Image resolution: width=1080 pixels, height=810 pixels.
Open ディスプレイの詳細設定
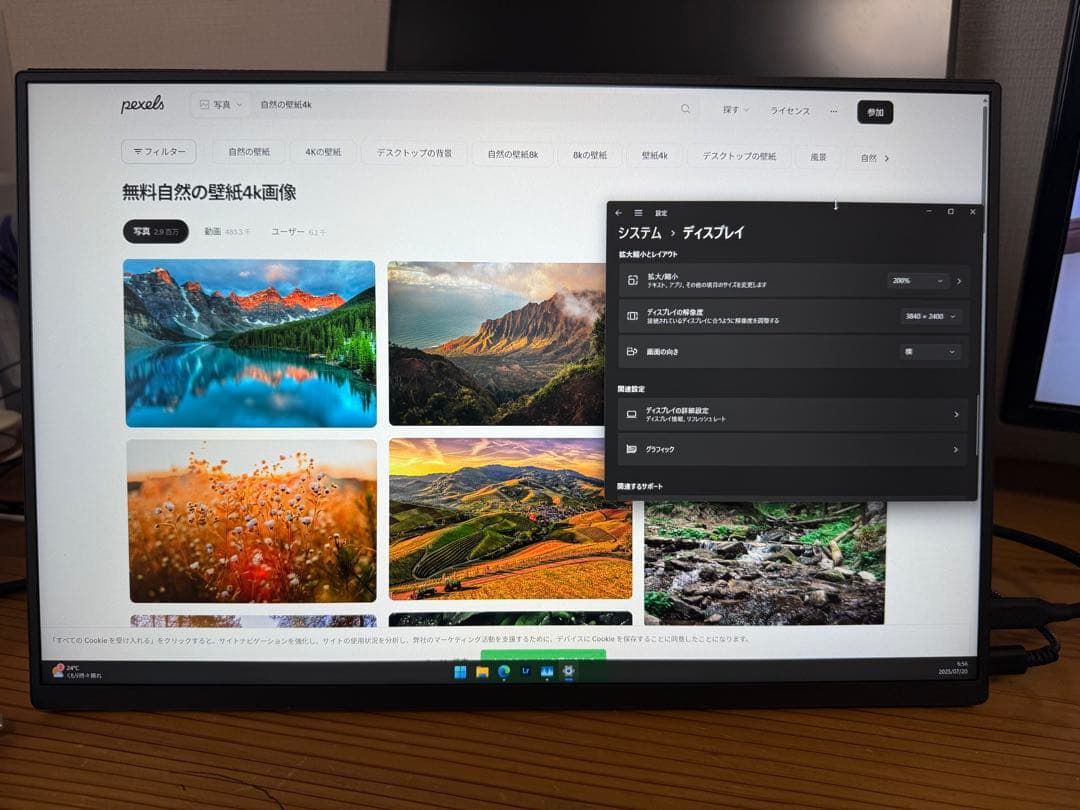pyautogui.click(x=792, y=414)
